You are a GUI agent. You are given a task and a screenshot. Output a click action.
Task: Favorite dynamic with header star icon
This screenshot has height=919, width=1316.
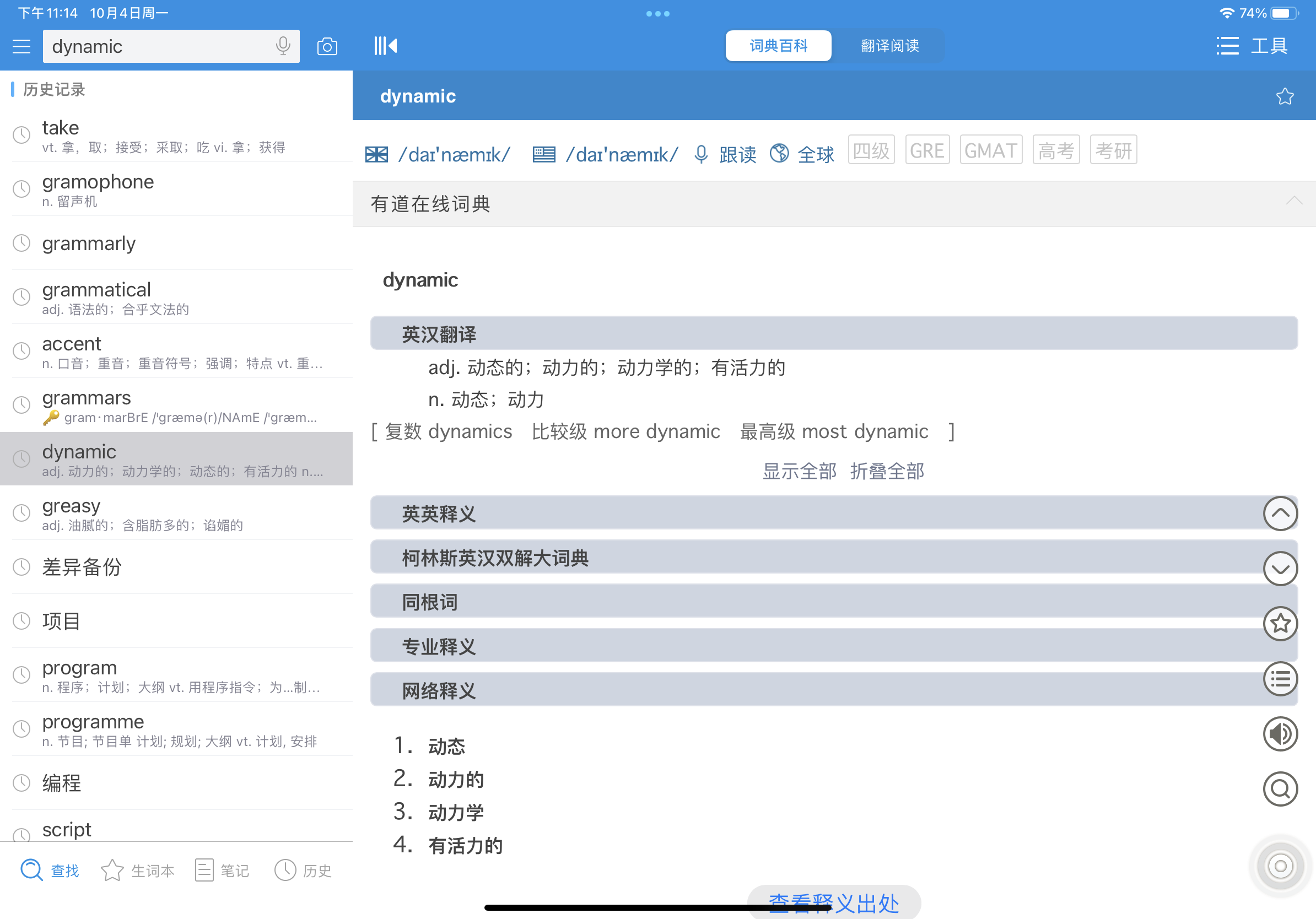pyautogui.click(x=1285, y=96)
